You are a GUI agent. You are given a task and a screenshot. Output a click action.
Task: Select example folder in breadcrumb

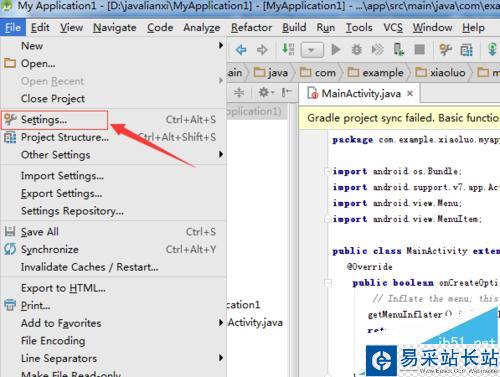click(376, 73)
